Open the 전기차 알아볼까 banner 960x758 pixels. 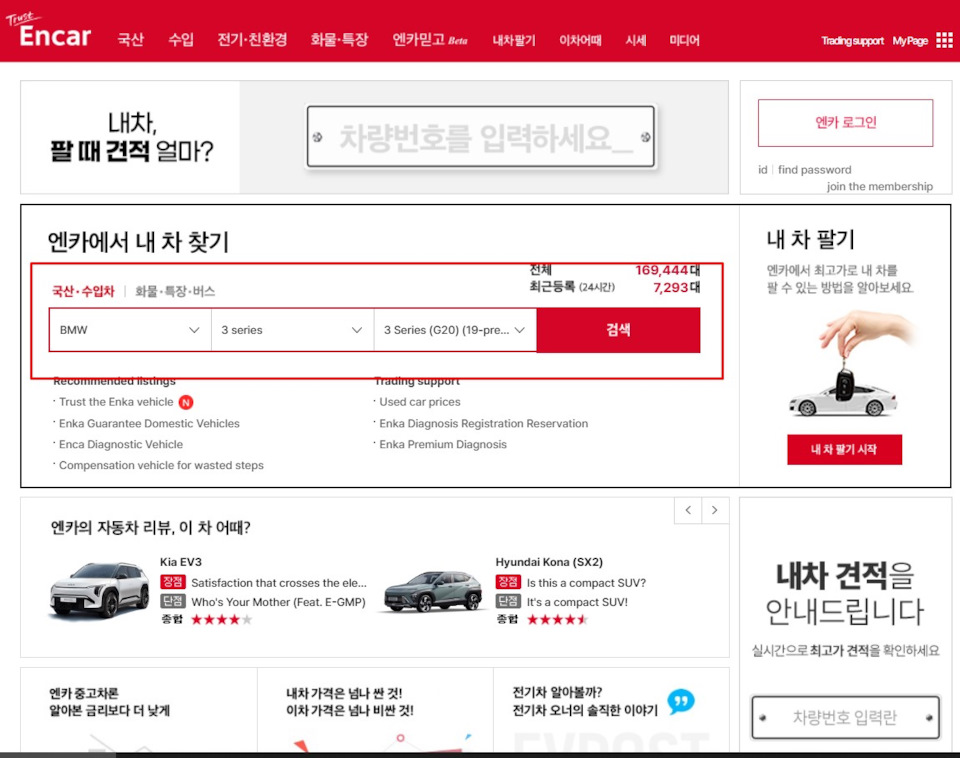611,710
